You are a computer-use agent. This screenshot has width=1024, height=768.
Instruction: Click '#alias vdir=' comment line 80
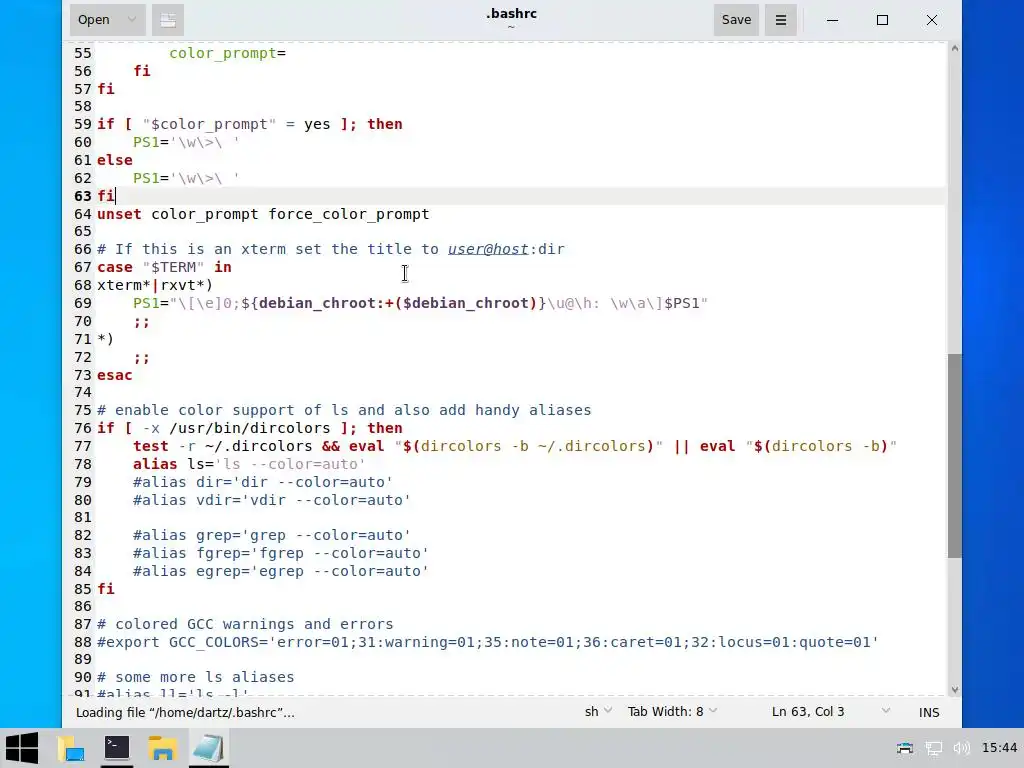coord(272,500)
